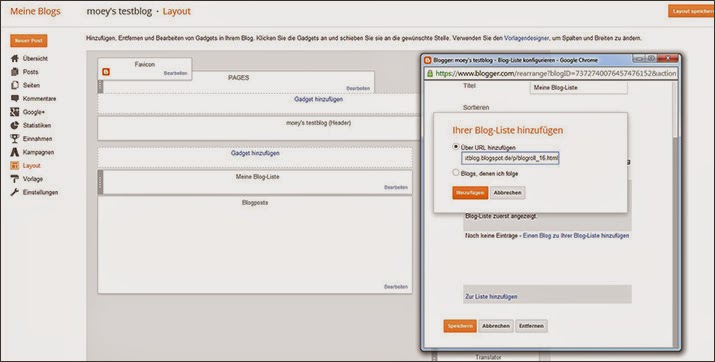Click the Titel field with Meine Blog-Liste
The image size is (715, 362).
click(578, 88)
